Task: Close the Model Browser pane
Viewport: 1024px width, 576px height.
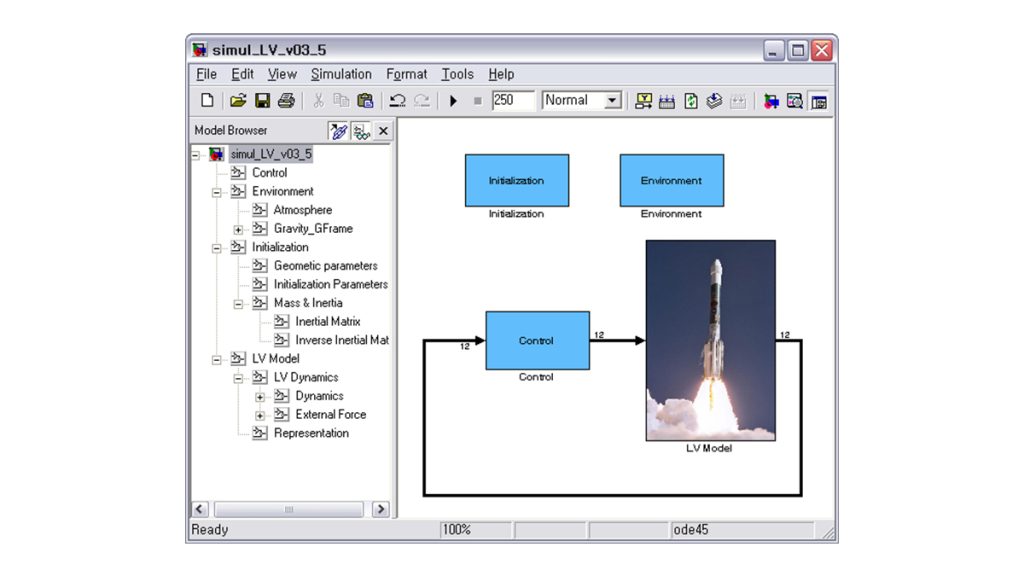Action: [x=383, y=131]
